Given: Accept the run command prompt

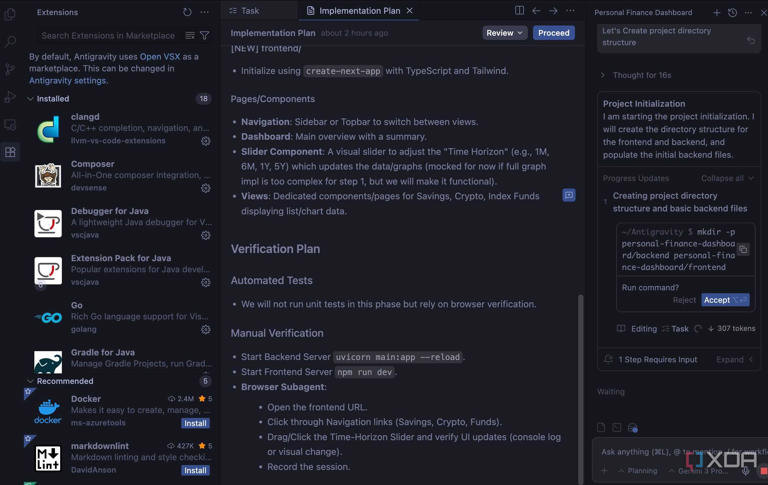Looking at the screenshot, I should pyautogui.click(x=724, y=300).
